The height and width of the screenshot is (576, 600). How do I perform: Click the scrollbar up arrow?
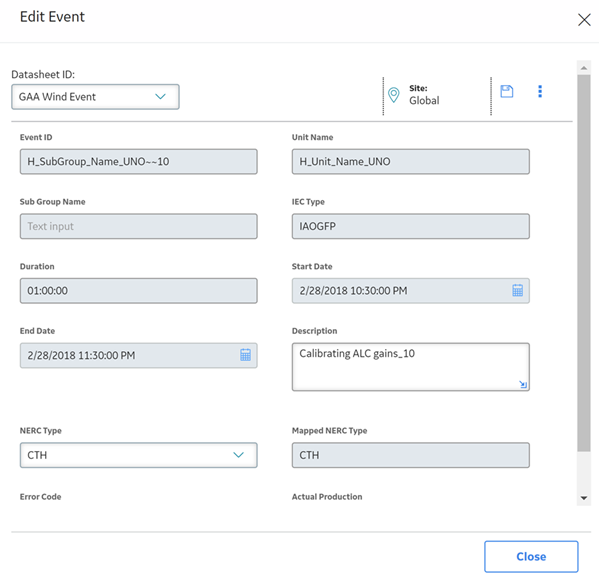(x=584, y=68)
